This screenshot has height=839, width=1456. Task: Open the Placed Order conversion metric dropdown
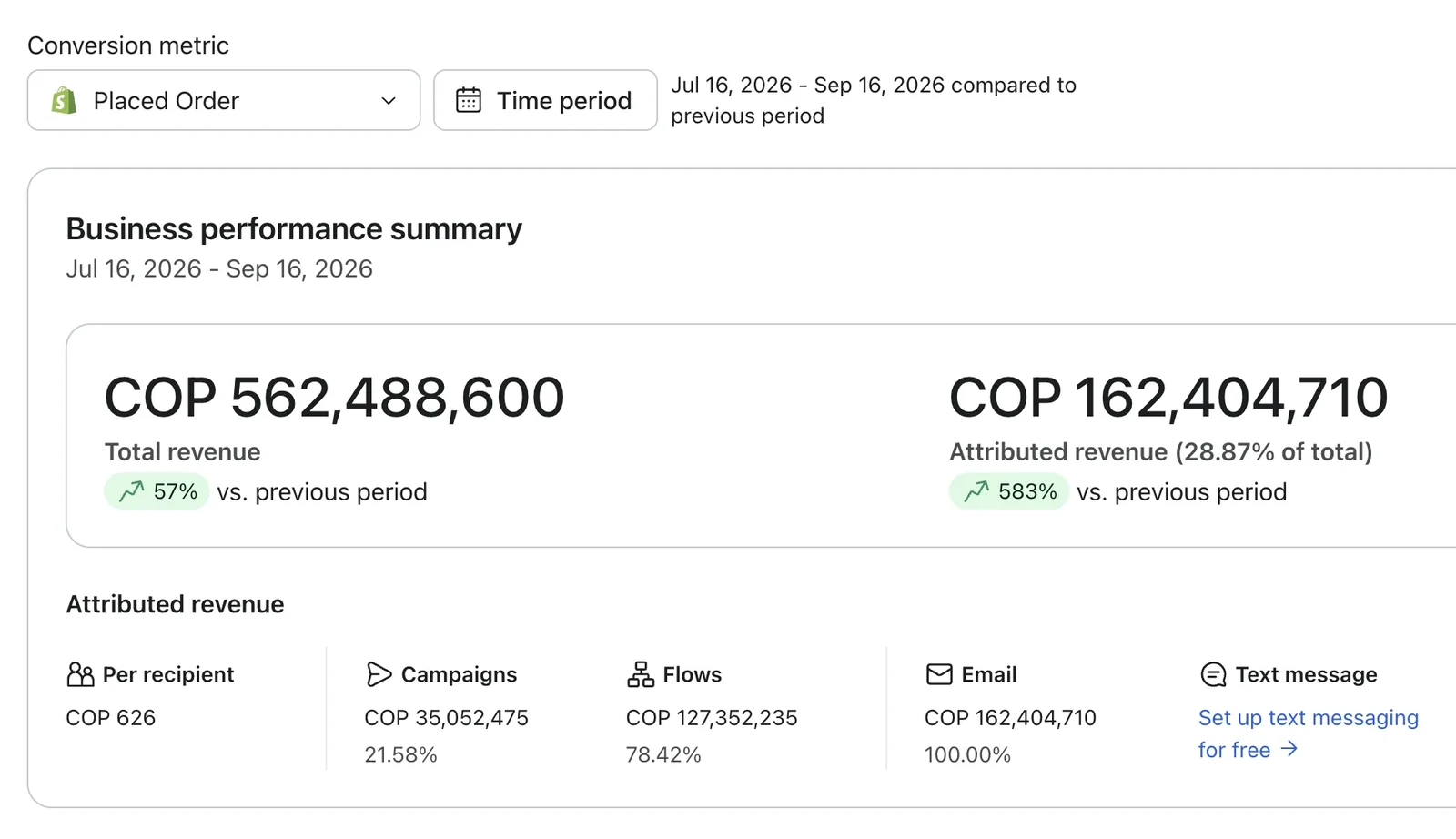(x=224, y=100)
